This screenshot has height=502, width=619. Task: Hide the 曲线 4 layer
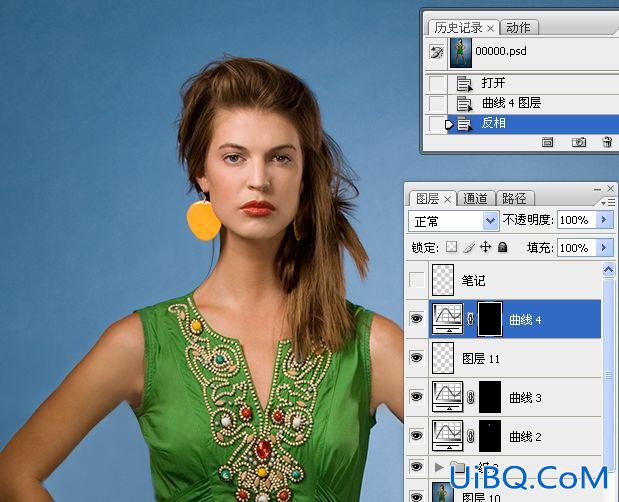coord(416,318)
